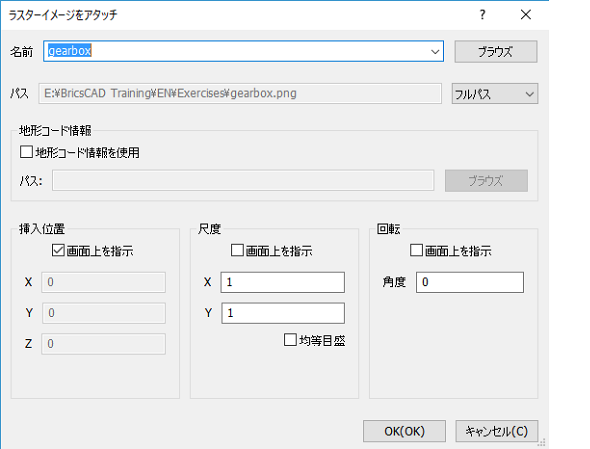This screenshot has width=590, height=449.
Task: Click the 尺度 X scale input field
Action: tap(283, 282)
